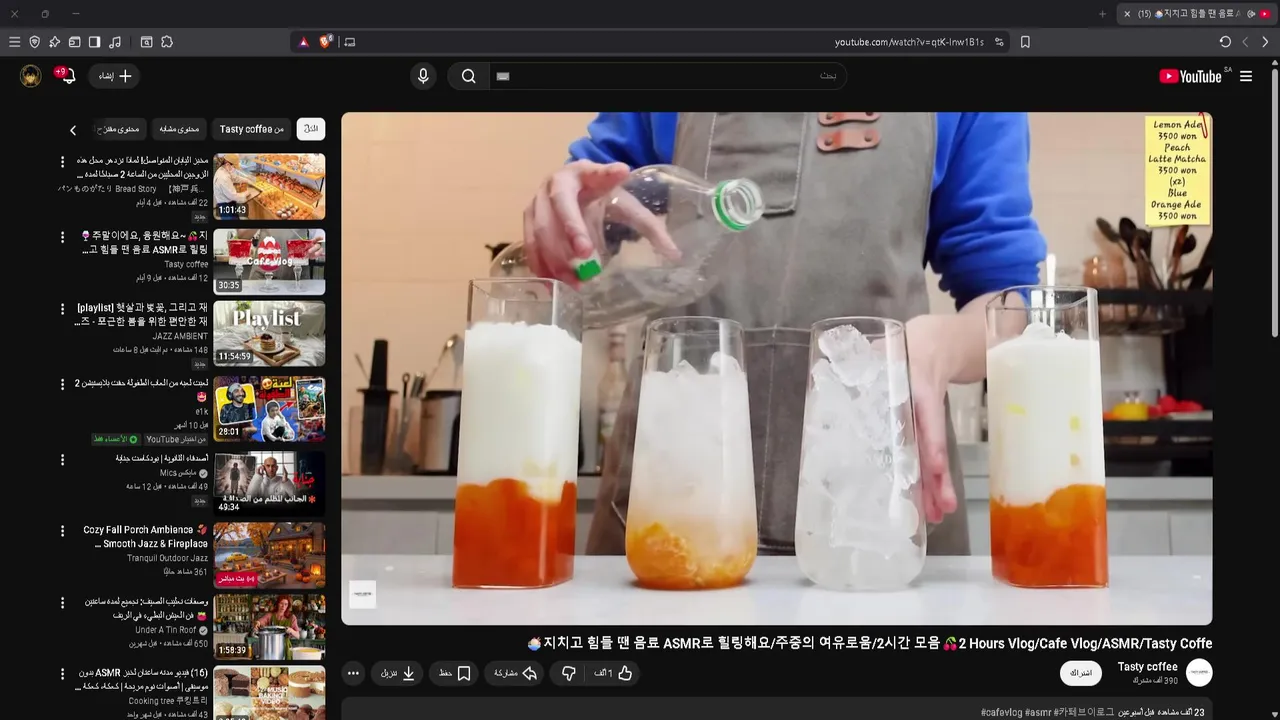Open the 1:58:39 Under A Tin Roof thumbnail
1280x720 pixels.
(269, 627)
